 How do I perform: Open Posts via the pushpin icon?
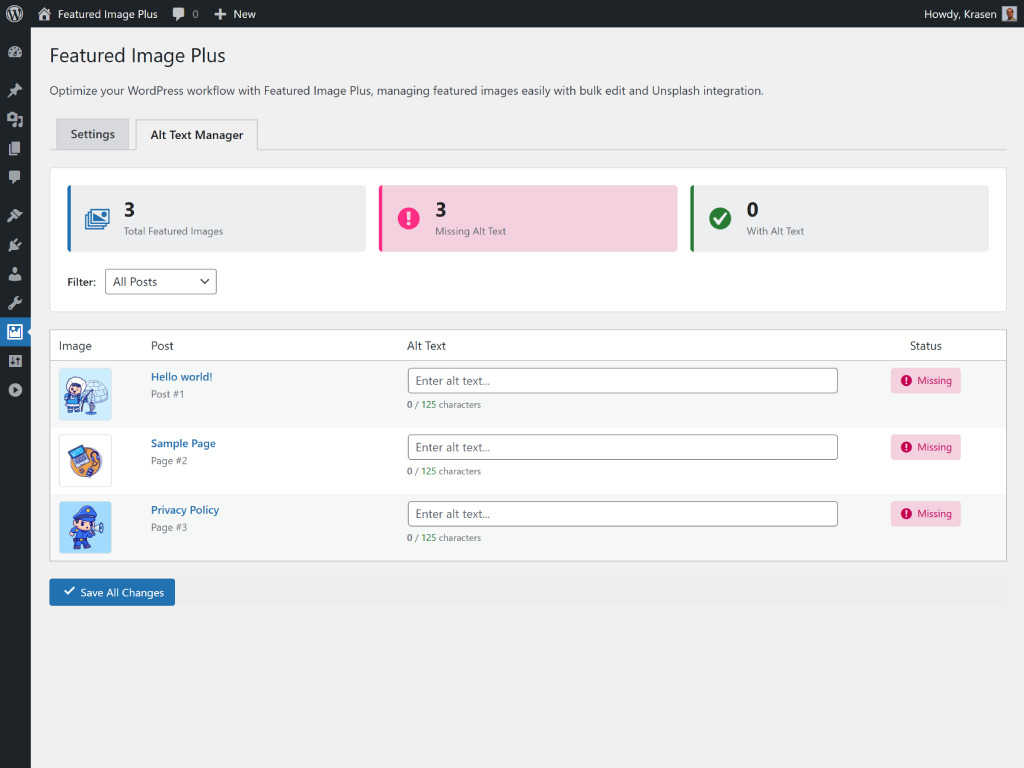coord(15,91)
